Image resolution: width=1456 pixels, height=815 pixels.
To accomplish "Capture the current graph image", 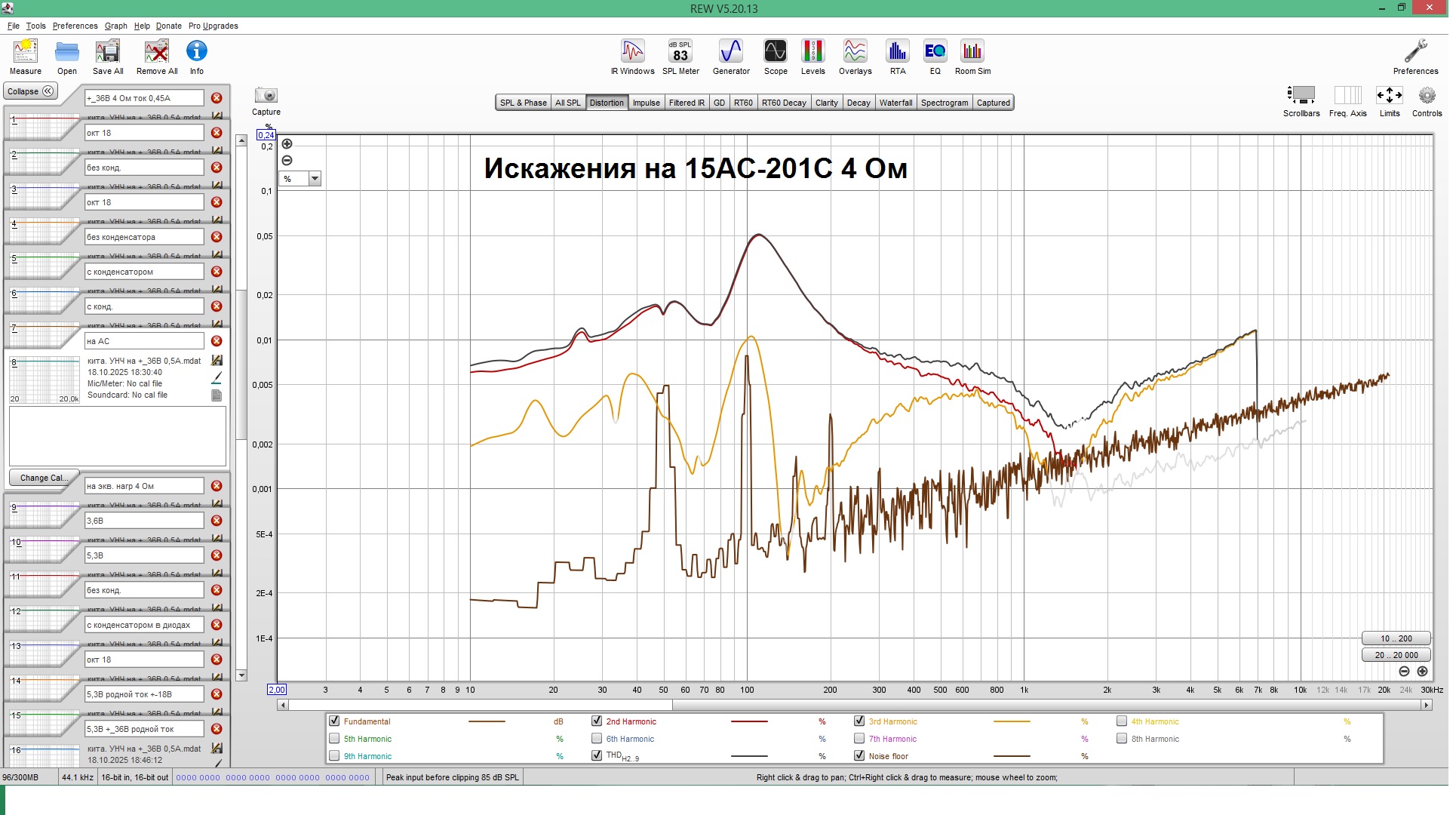I will coord(266,94).
